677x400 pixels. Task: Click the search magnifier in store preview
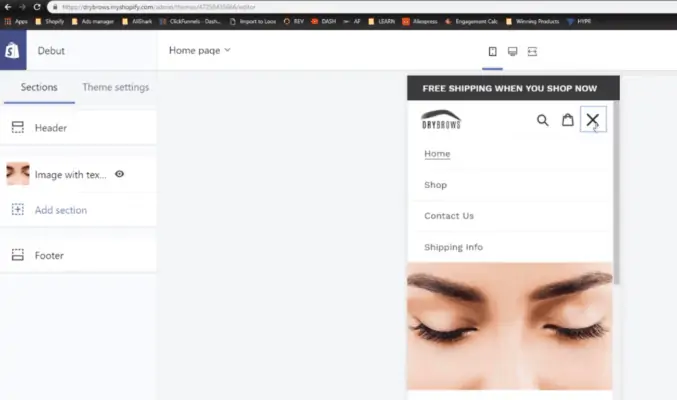[x=543, y=120]
